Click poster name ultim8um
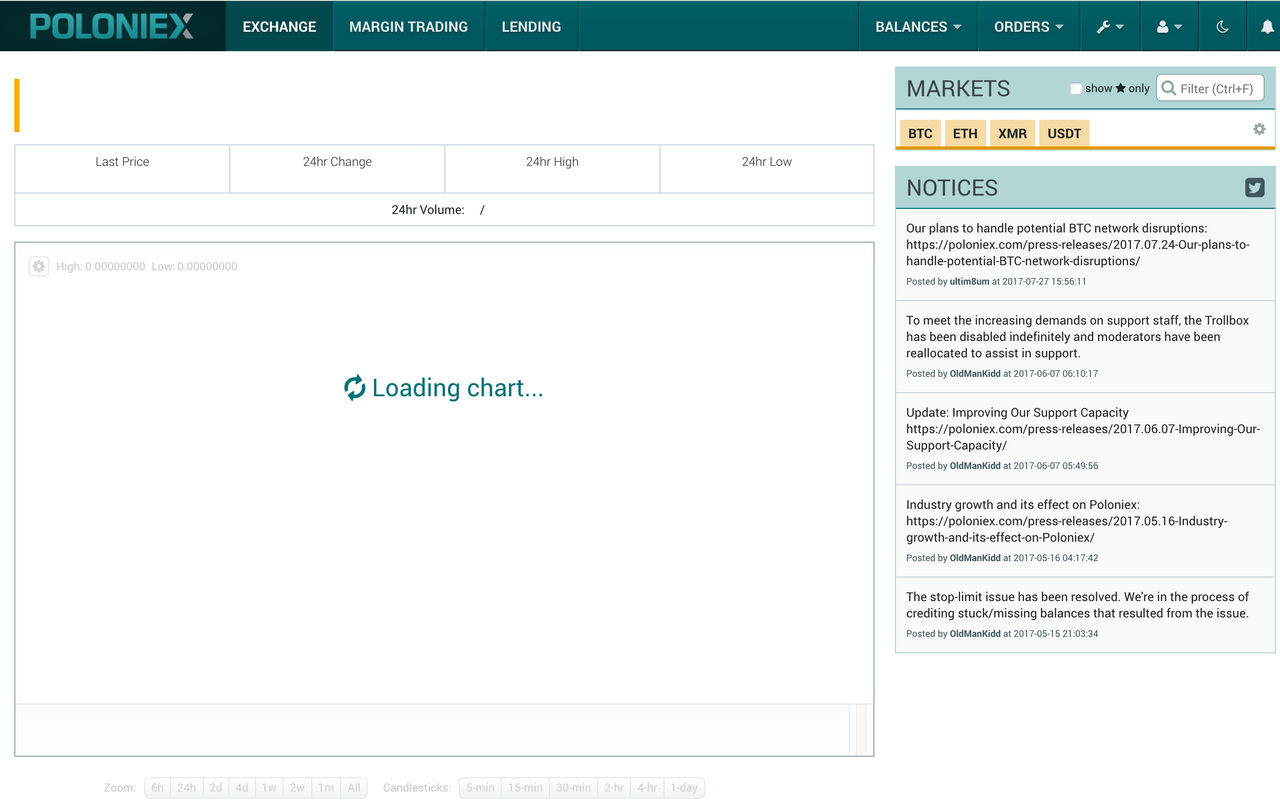Viewport: 1280px width, 803px height. pos(969,282)
